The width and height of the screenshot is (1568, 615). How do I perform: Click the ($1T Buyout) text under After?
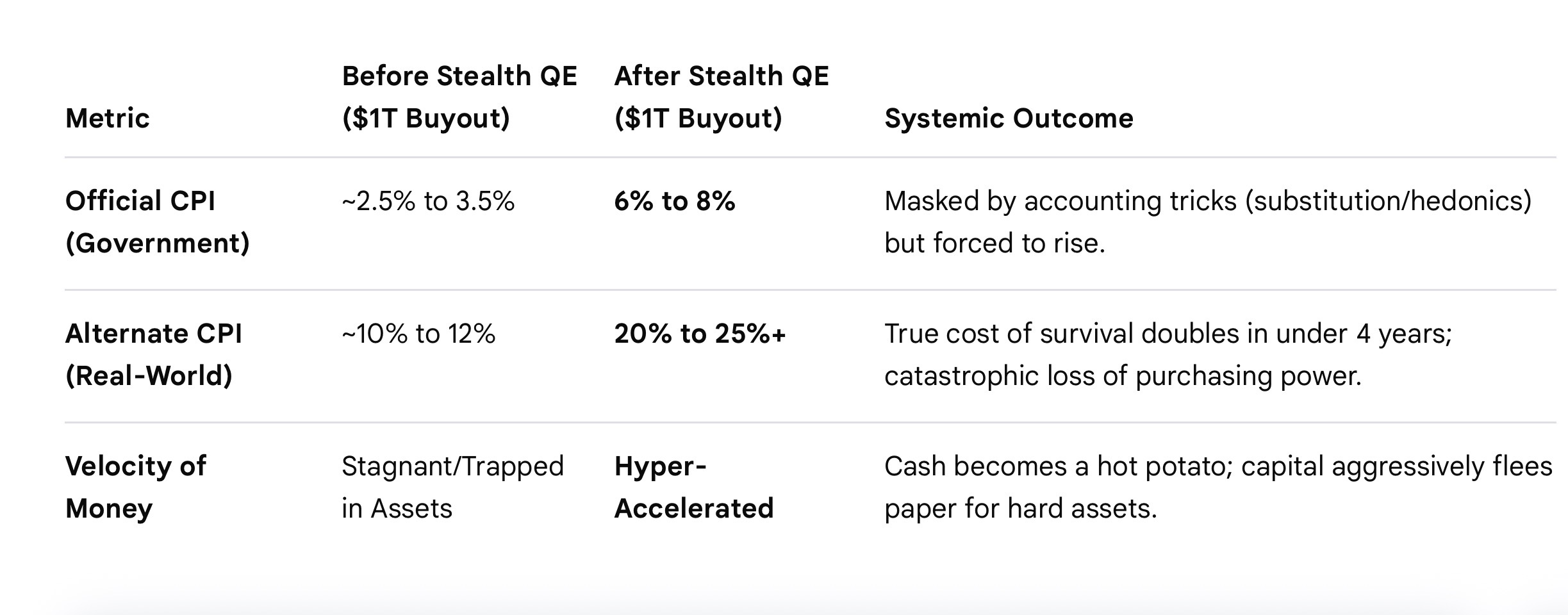(x=698, y=119)
